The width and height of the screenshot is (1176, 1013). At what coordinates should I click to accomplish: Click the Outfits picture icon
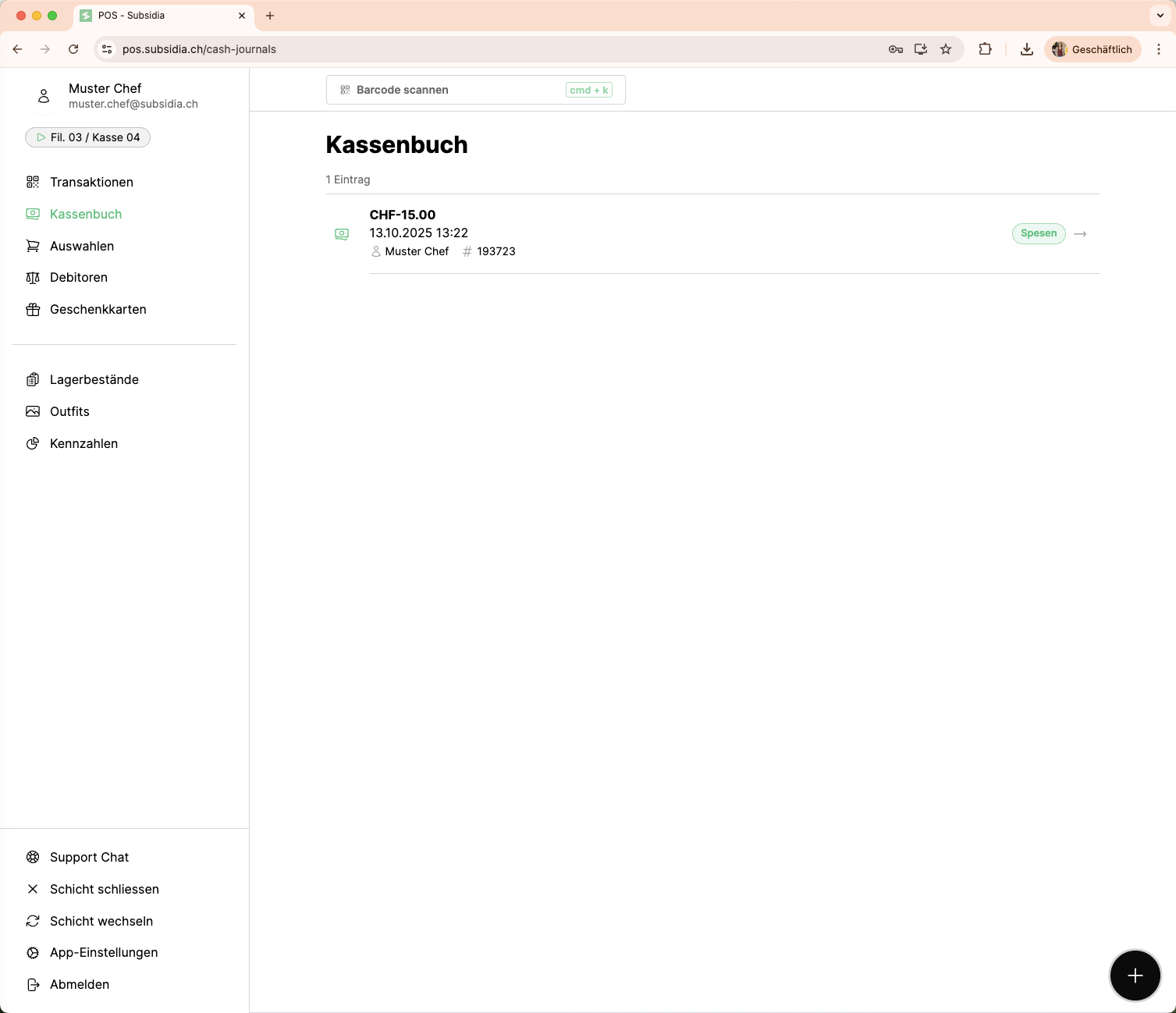[33, 411]
